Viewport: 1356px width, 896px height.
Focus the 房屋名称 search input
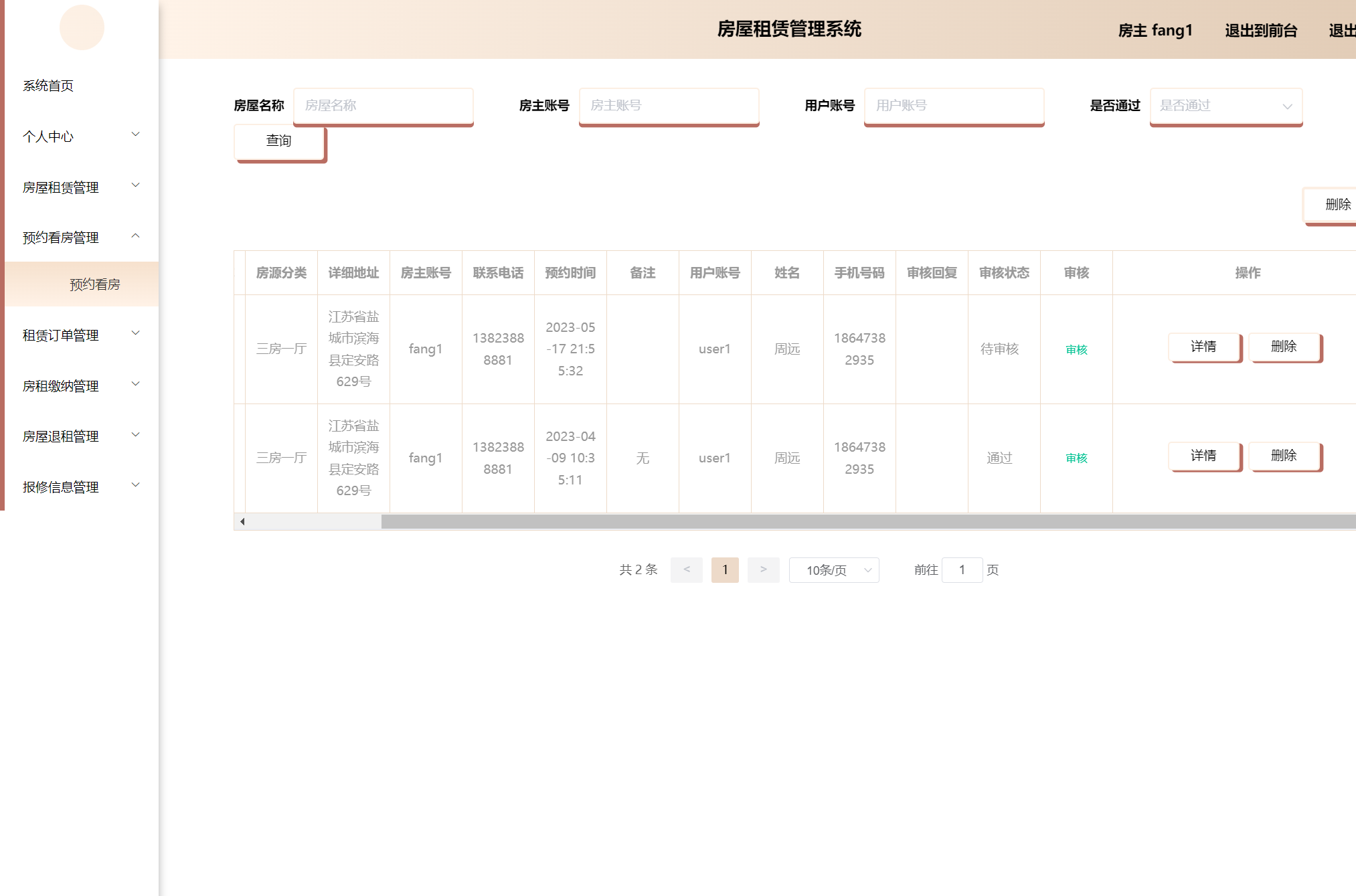coord(383,106)
